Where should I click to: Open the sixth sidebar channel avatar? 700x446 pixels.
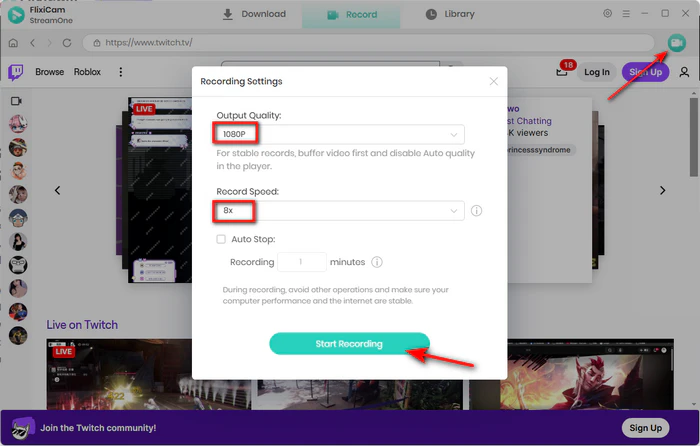click(x=18, y=242)
